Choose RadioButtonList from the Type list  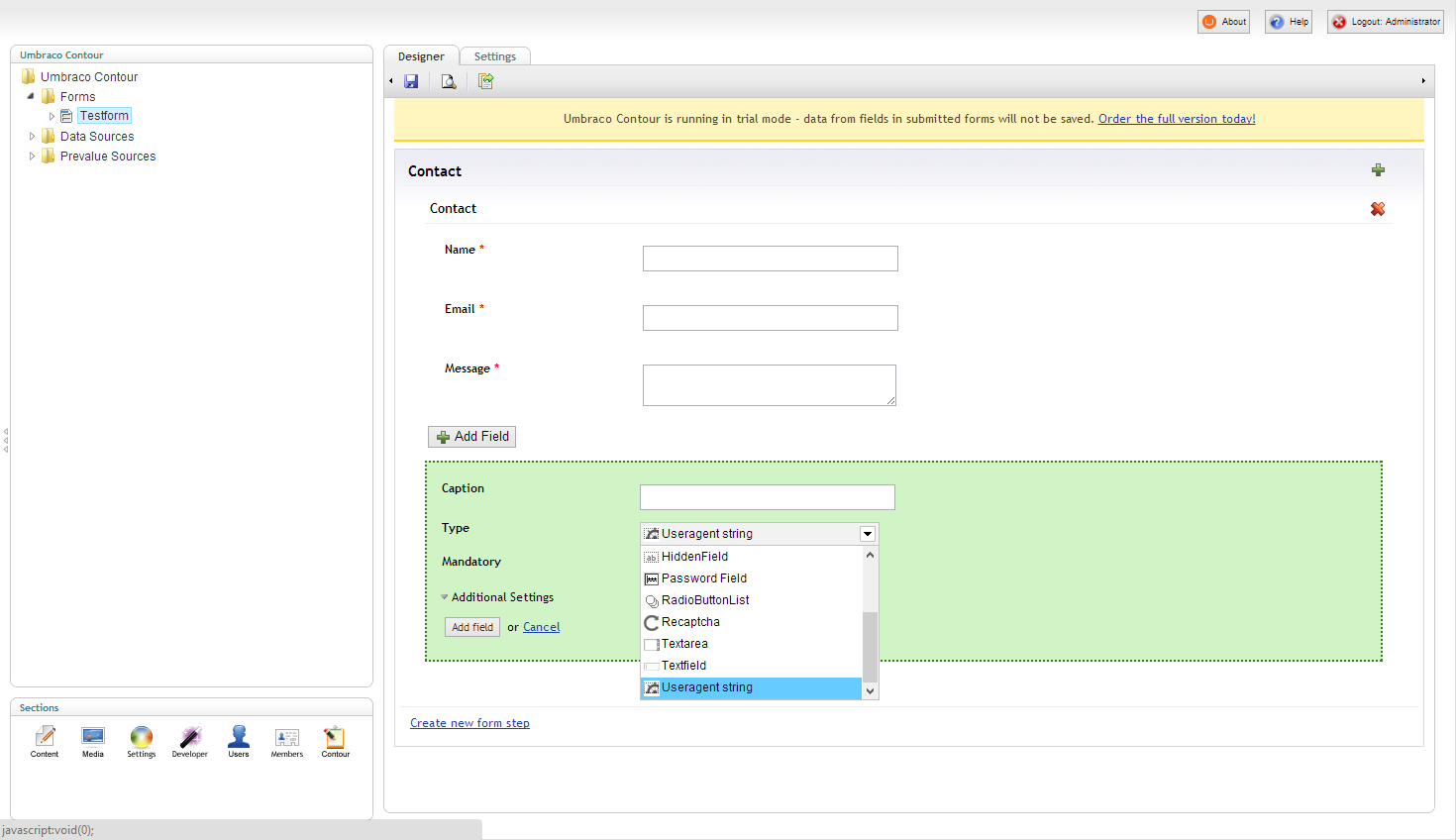pyautogui.click(x=752, y=600)
